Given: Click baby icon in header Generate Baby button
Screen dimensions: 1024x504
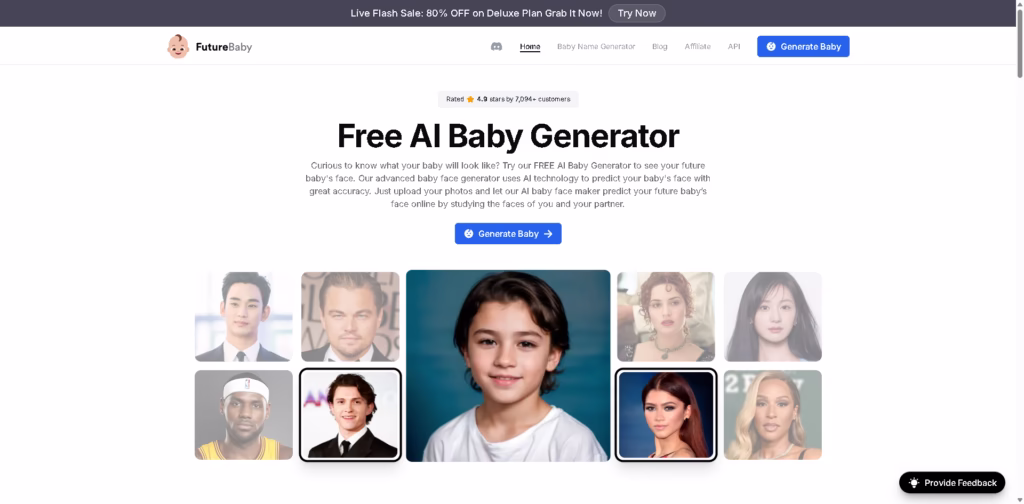Looking at the screenshot, I should click(771, 46).
